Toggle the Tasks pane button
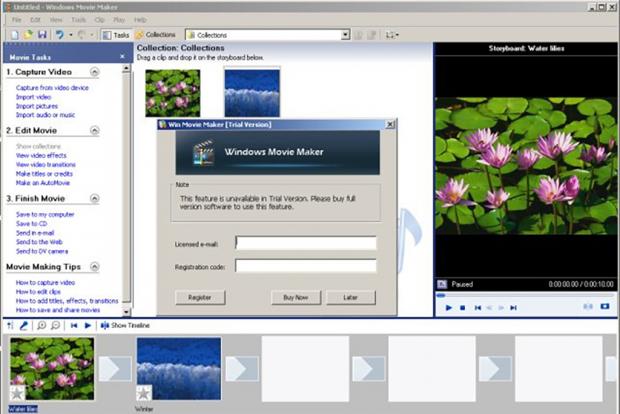Screen dimensions: 620x414 [x=115, y=35]
